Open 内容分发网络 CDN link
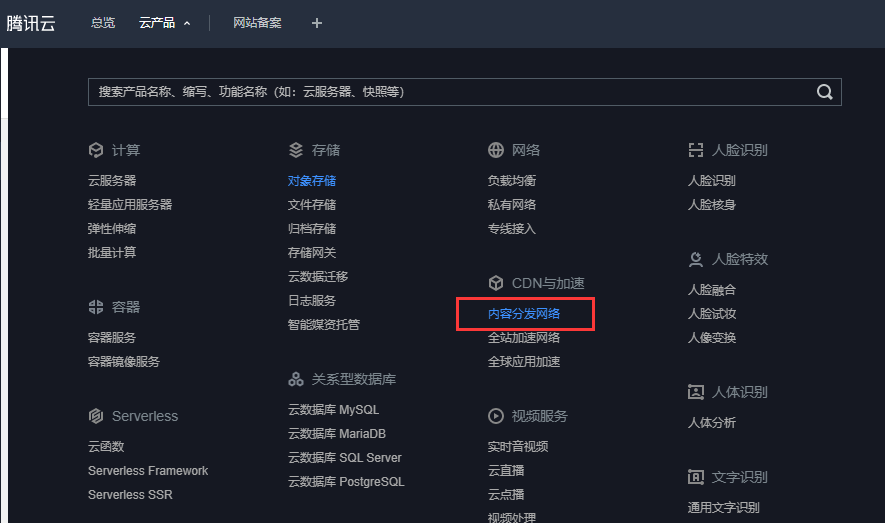The height and width of the screenshot is (523, 885). pyautogui.click(x=524, y=314)
